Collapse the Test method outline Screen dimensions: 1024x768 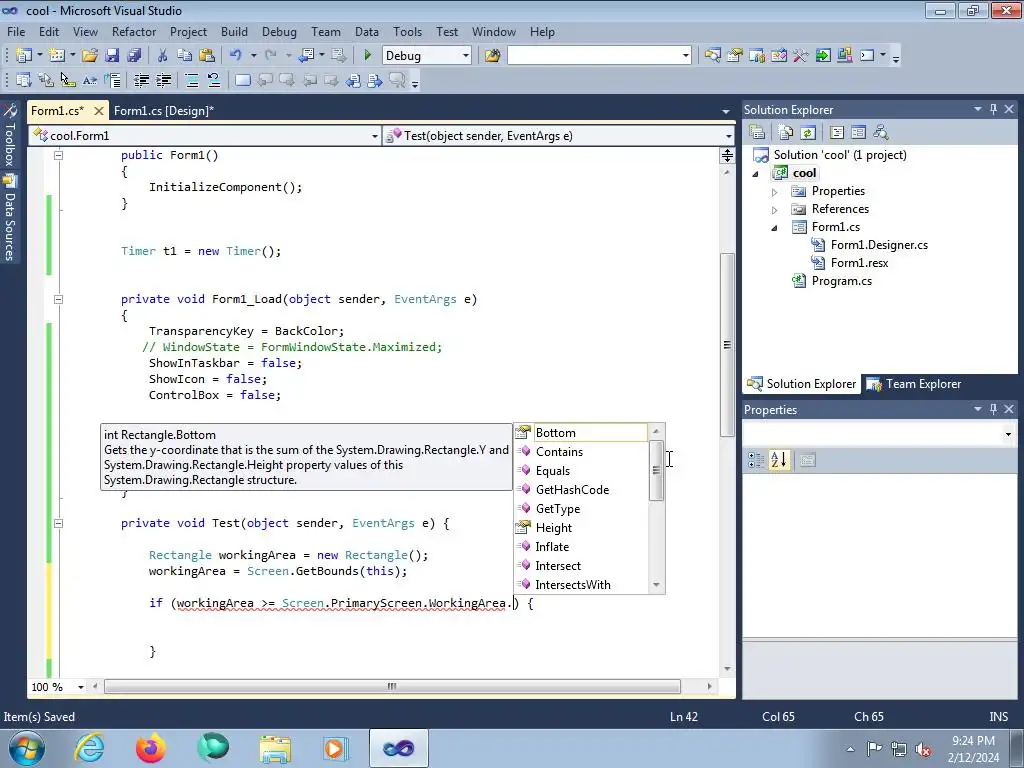coord(58,523)
